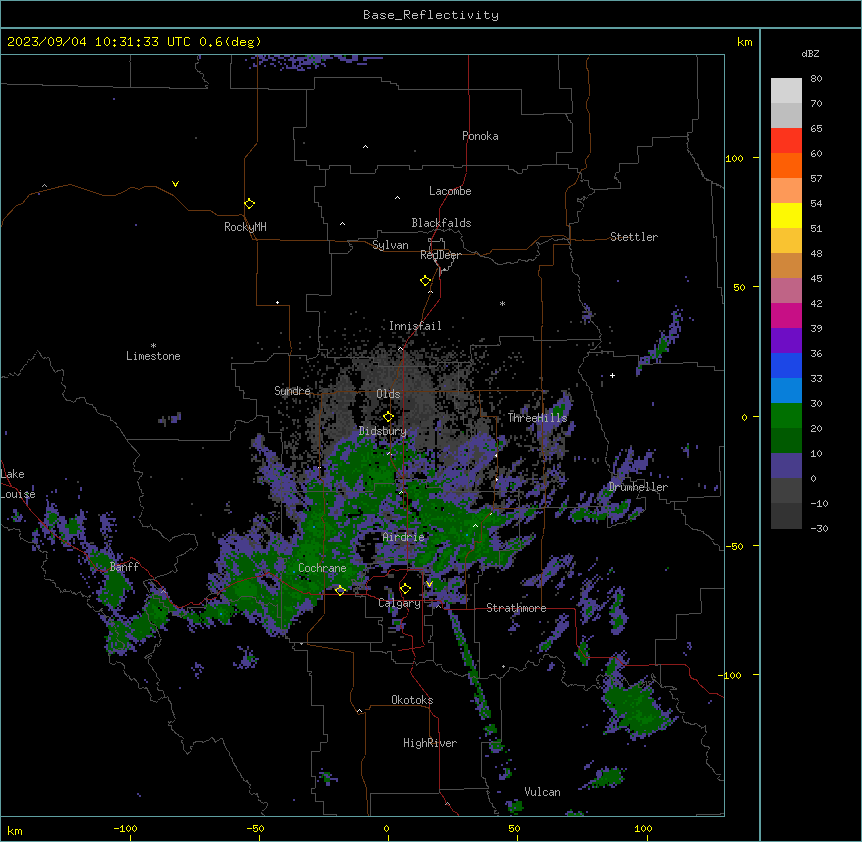Click the yellow station marker south of RedDeer
Image resolution: width=862 pixels, height=842 pixels.
pyautogui.click(x=425, y=281)
